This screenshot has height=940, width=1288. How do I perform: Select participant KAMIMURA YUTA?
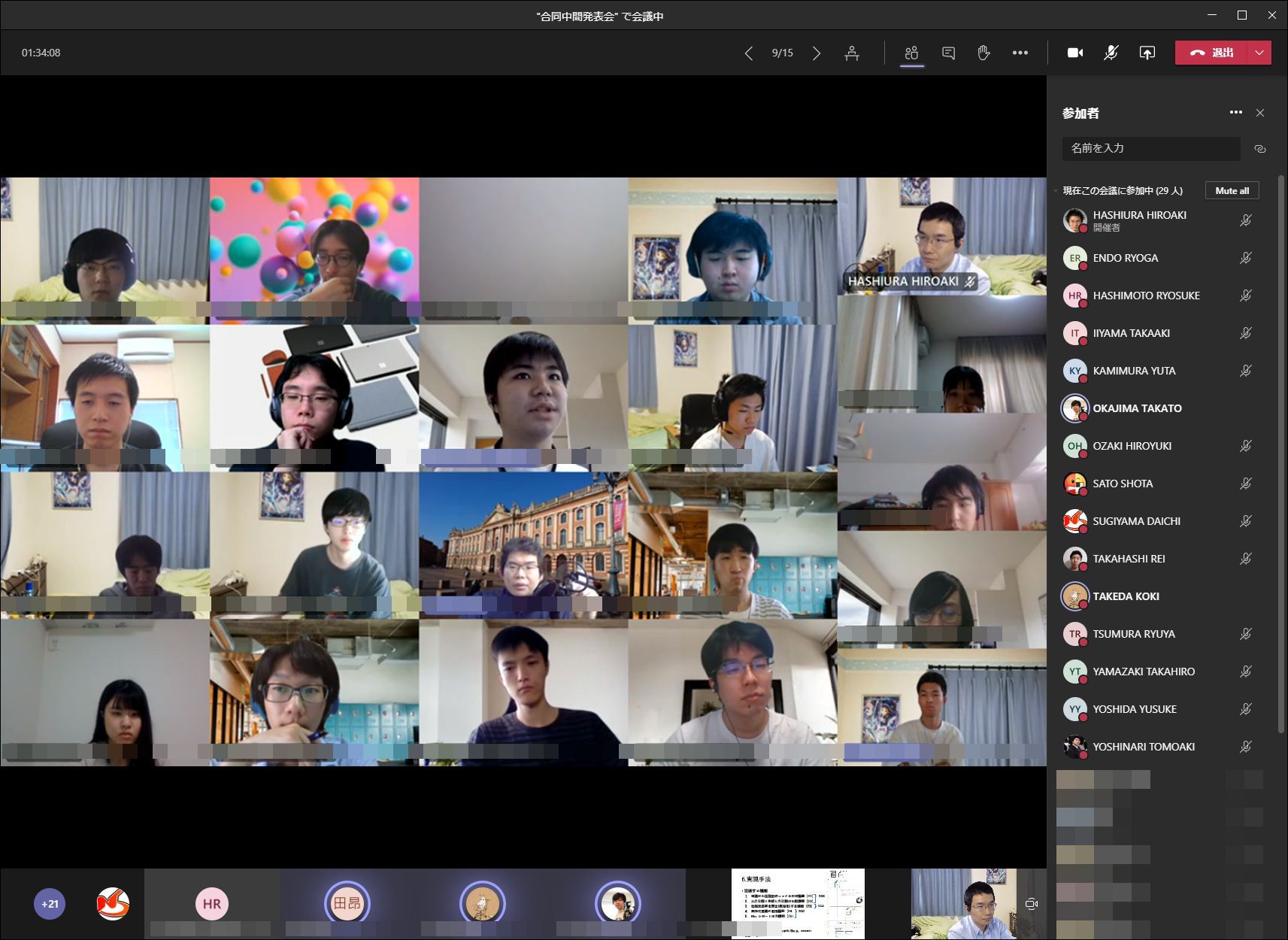click(1158, 371)
